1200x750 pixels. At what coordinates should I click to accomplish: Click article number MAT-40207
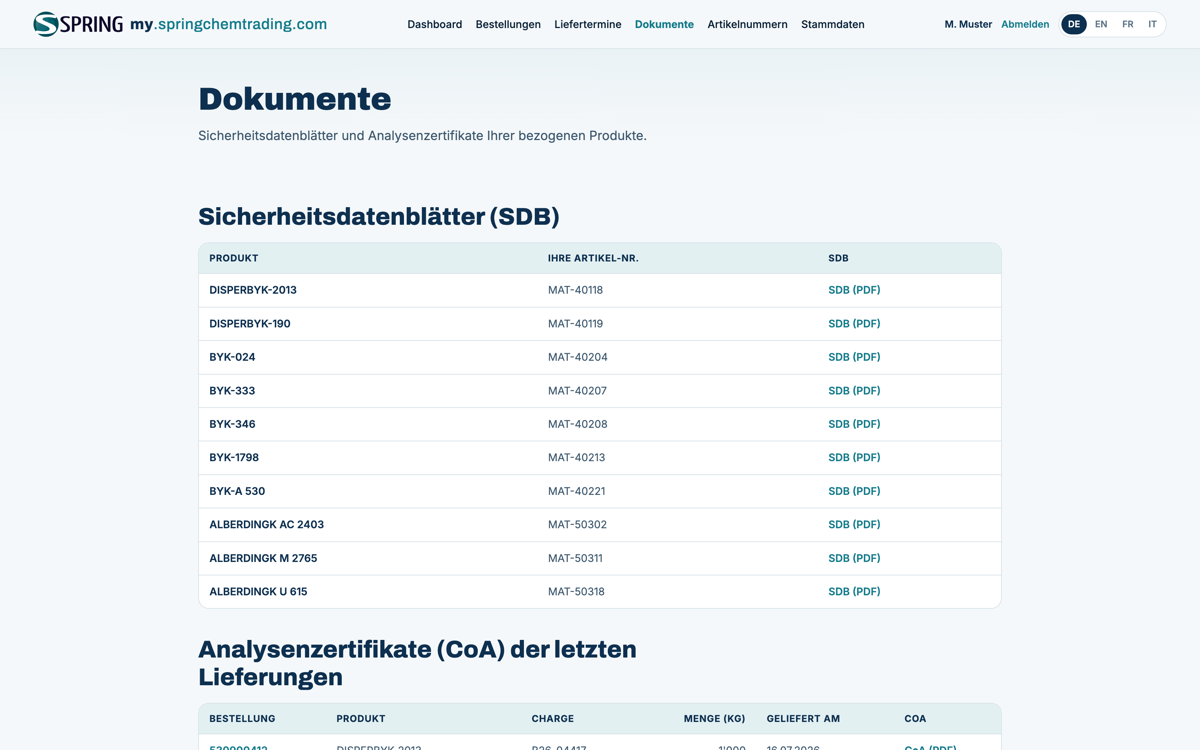[577, 391]
